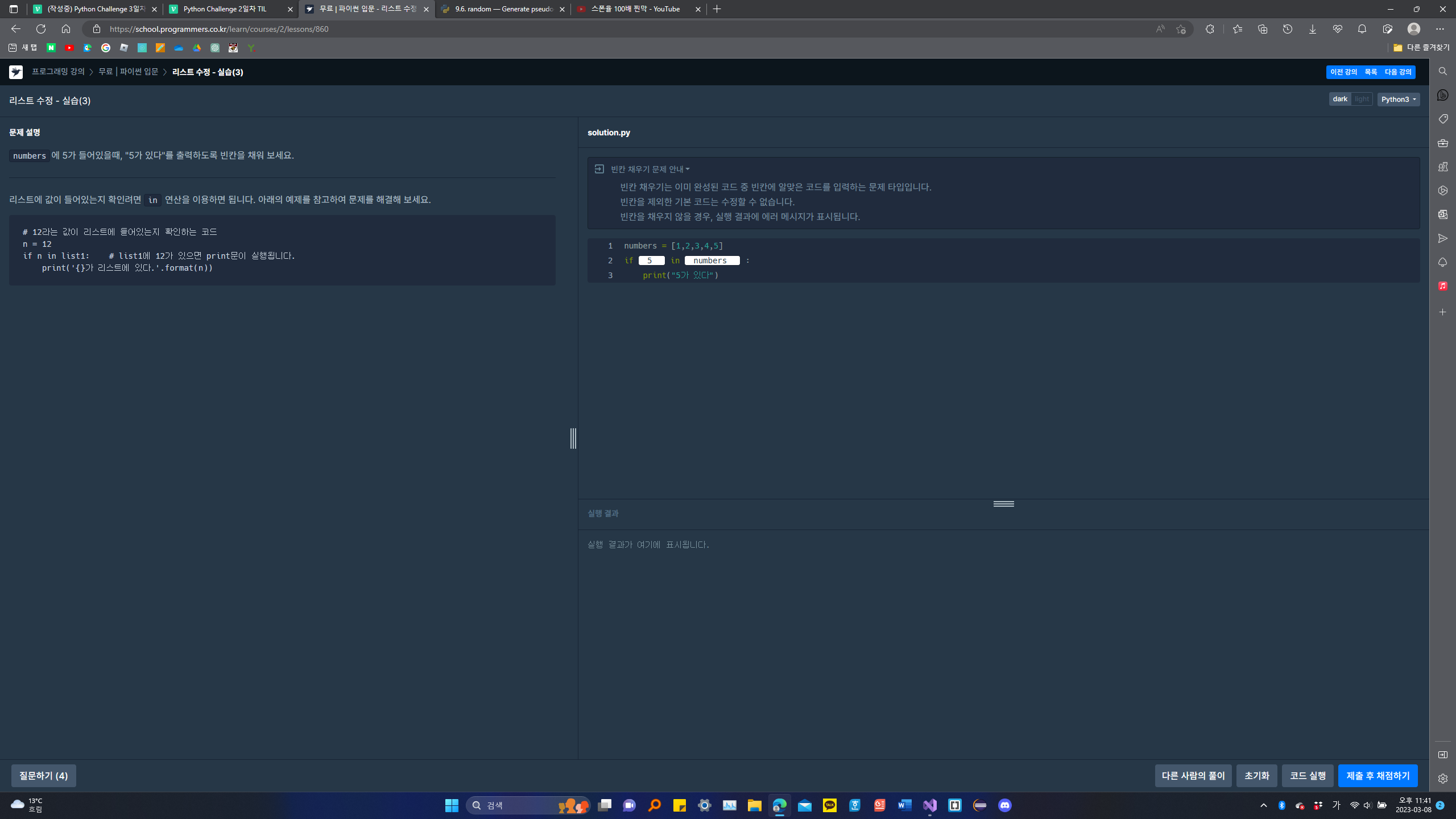
Task: Refresh the page with reload icon
Action: 41,29
